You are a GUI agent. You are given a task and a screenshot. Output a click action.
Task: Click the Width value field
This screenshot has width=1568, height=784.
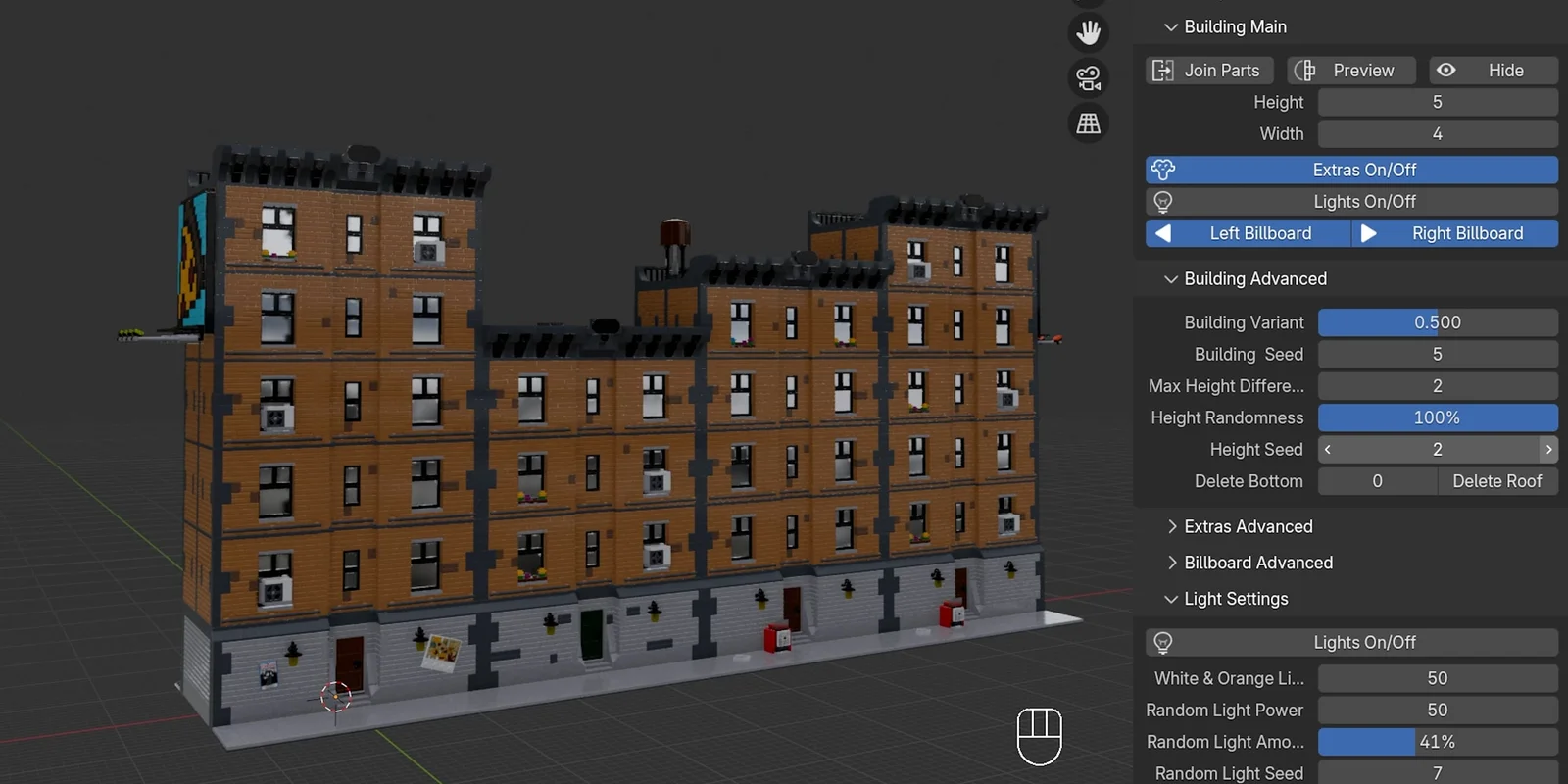1438,134
